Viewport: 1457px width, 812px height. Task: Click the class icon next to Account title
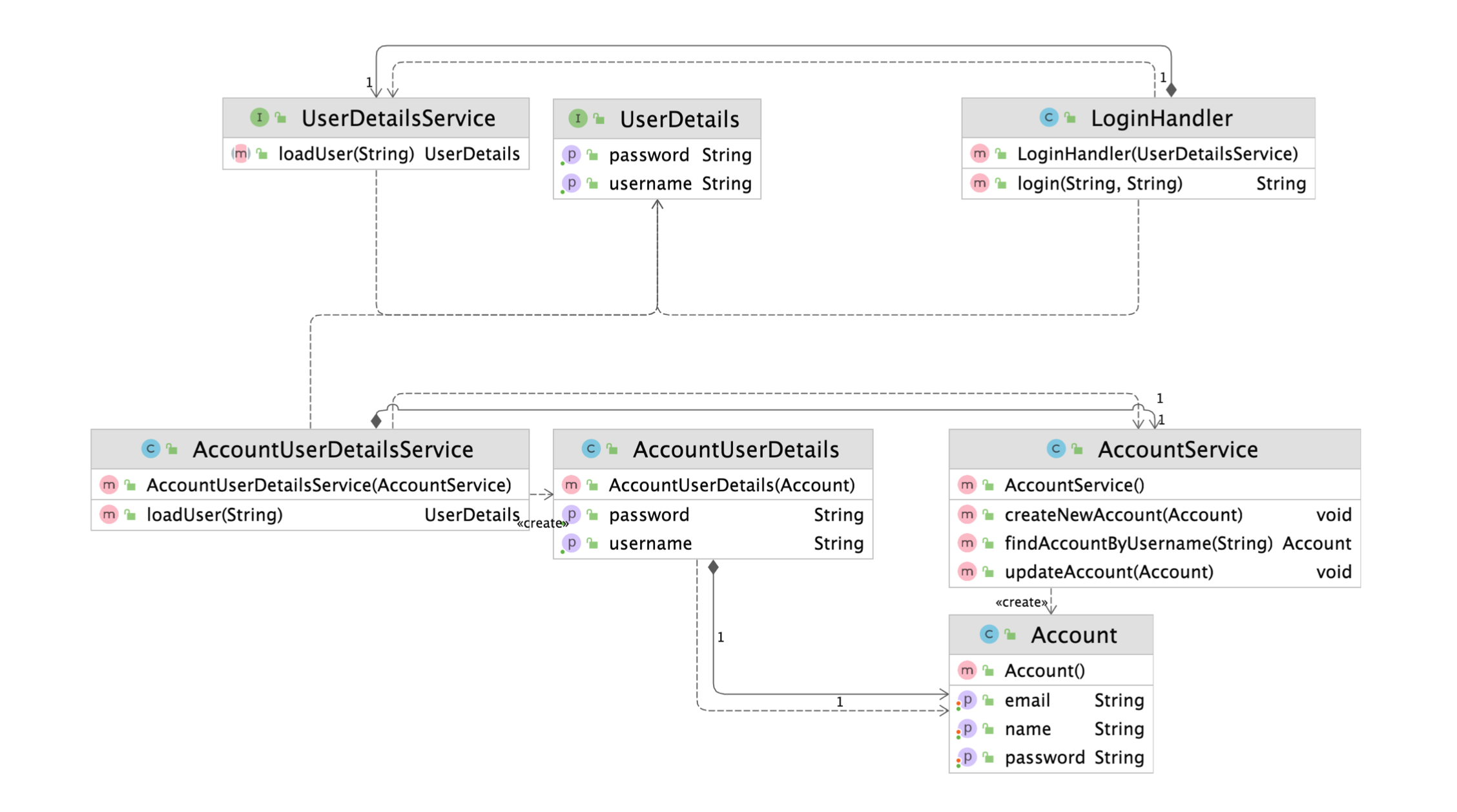point(988,634)
